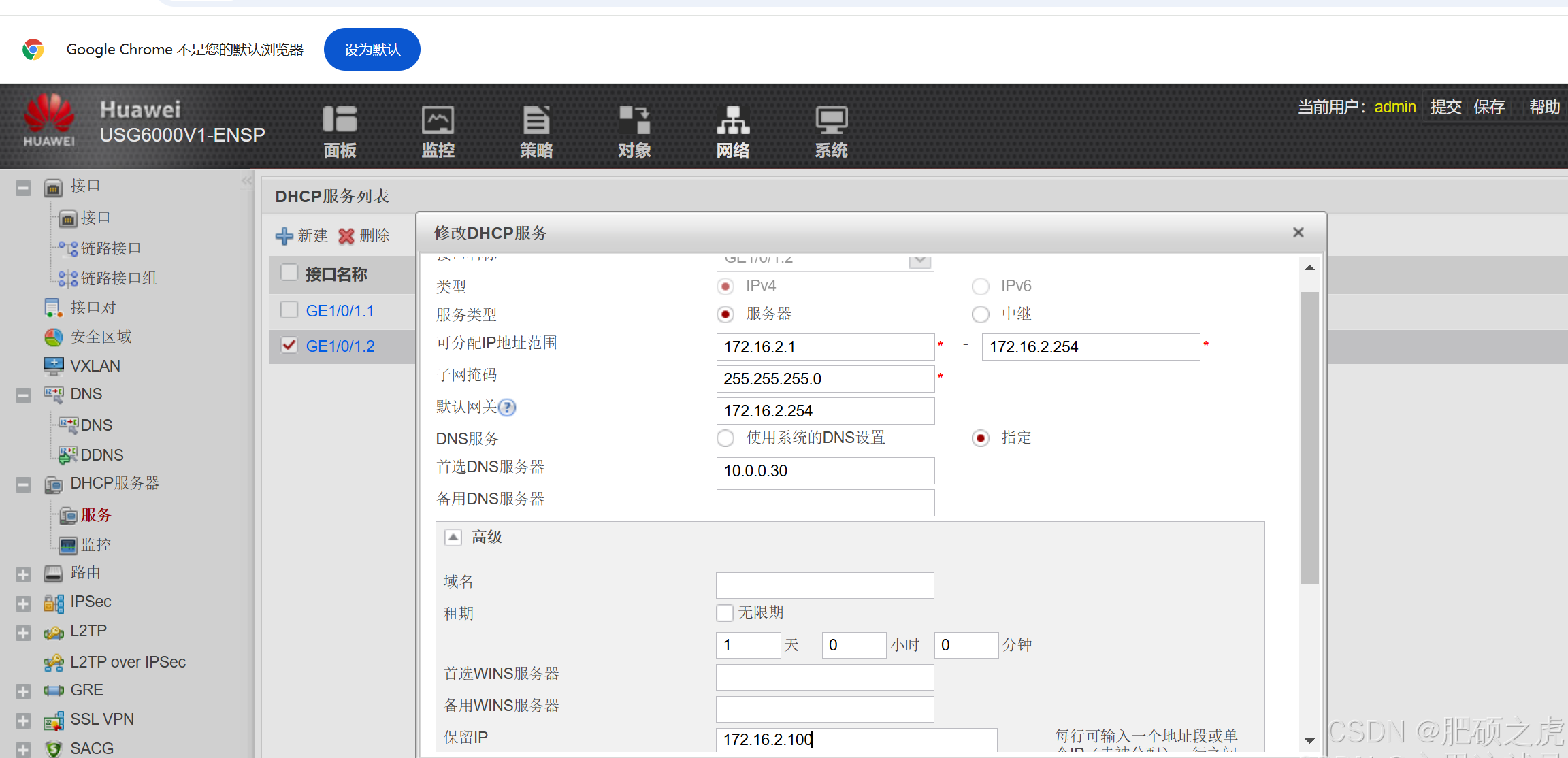Open the 策略 policy icon
Viewport: 1568px width, 758px height.
pos(536,120)
